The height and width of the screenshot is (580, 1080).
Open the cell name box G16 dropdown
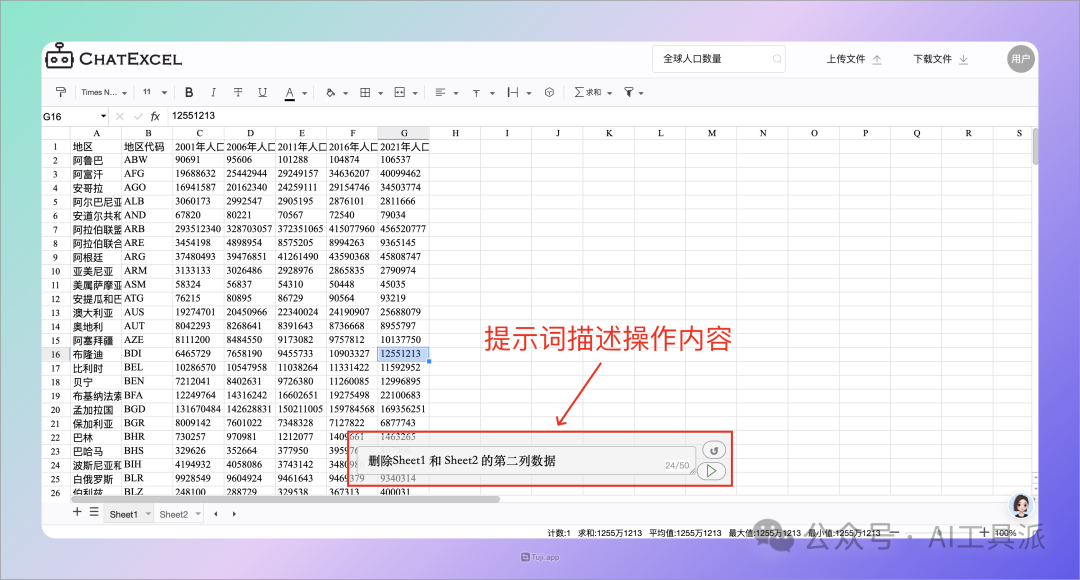(103, 116)
